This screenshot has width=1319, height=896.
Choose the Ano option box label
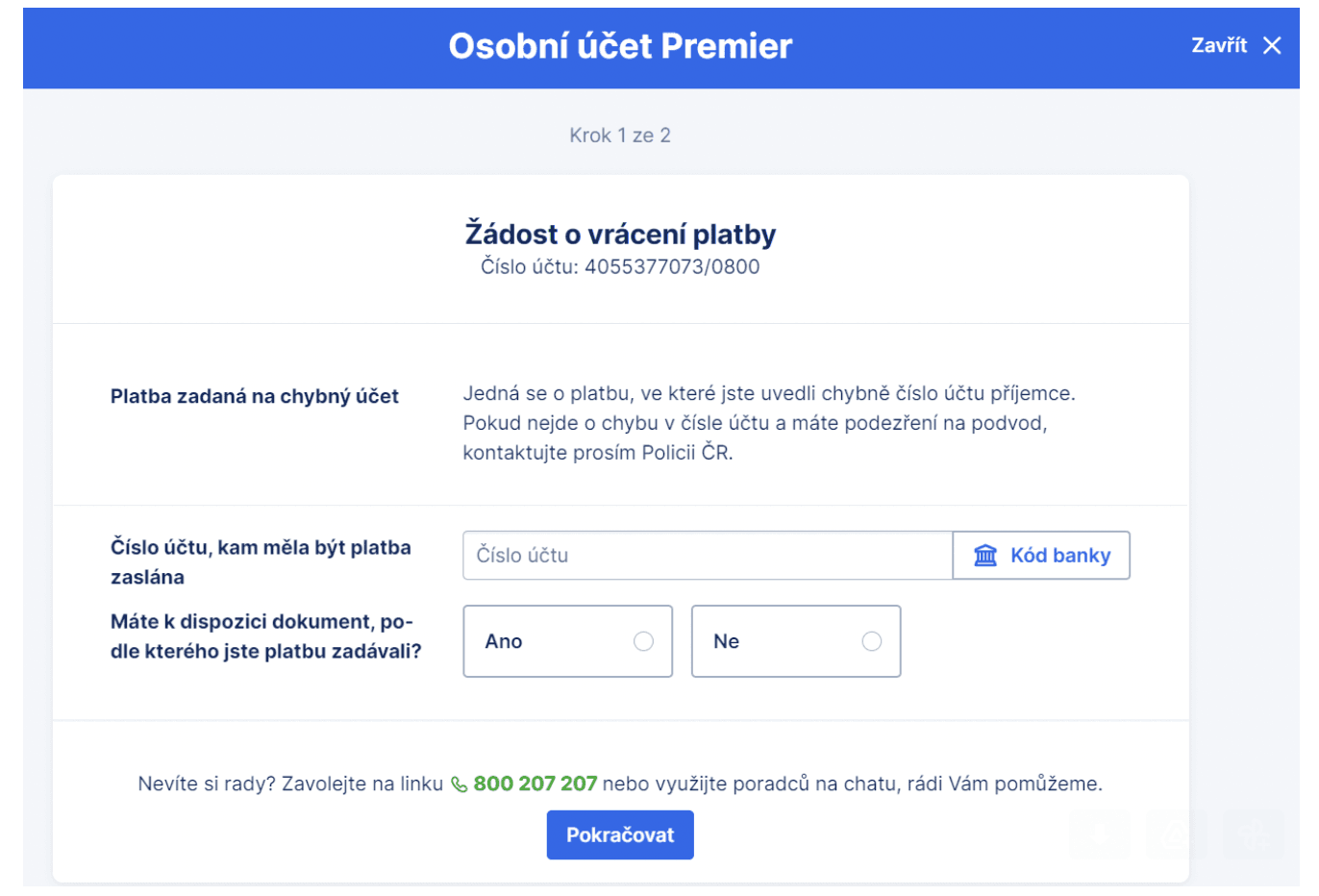coord(504,641)
